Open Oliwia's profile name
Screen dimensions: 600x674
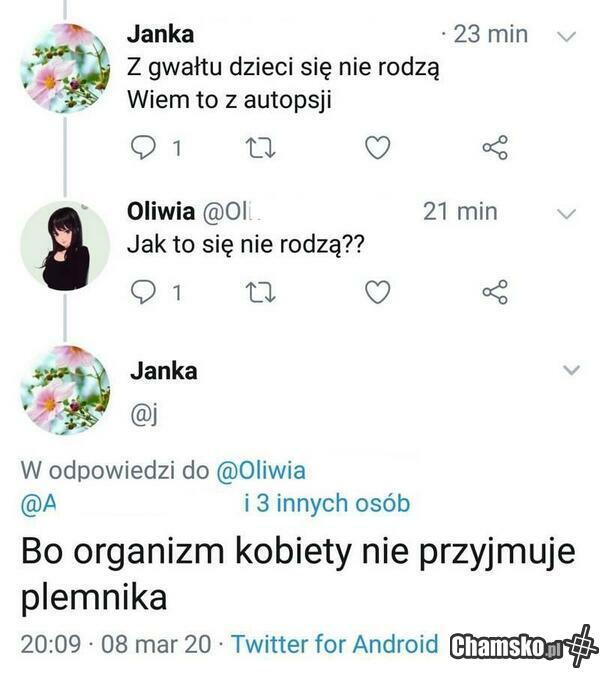[x=160, y=212]
